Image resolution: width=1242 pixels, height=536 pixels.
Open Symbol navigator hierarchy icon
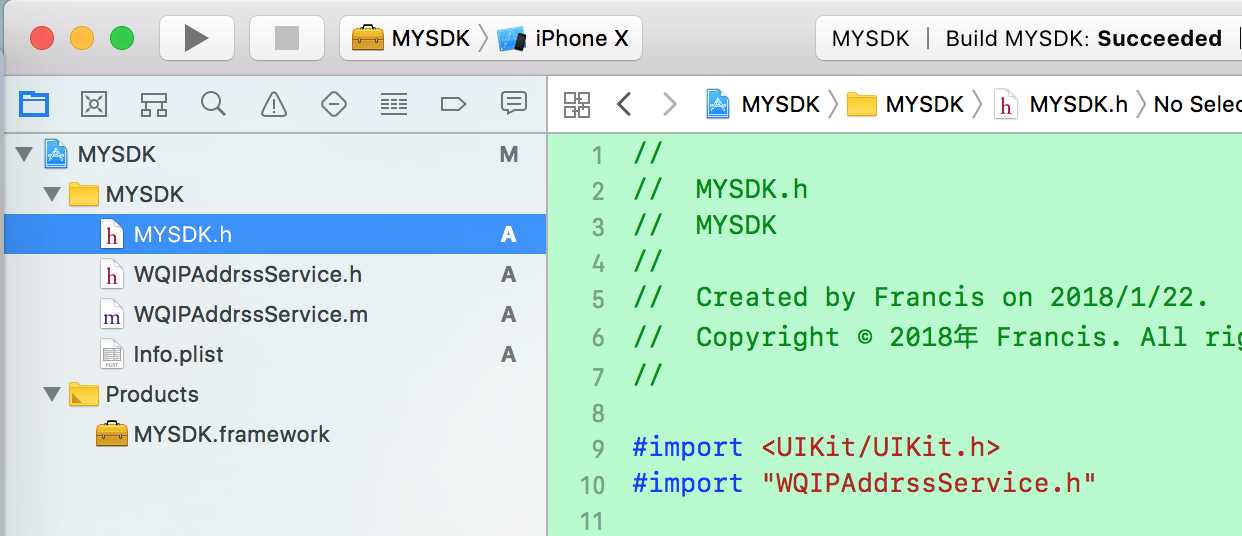click(x=153, y=103)
